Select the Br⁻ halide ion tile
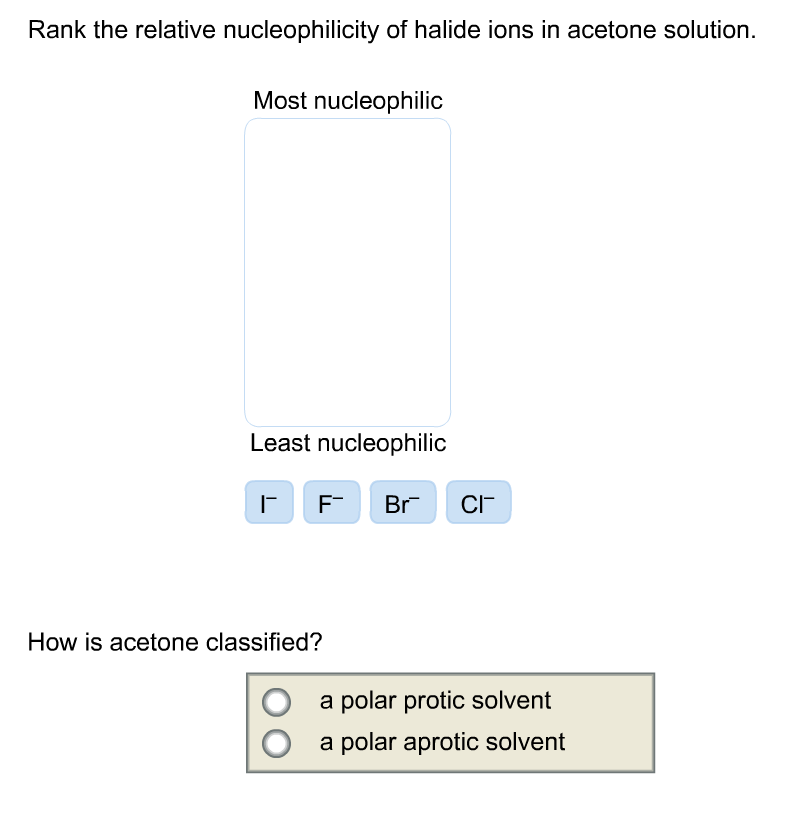 [x=402, y=502]
